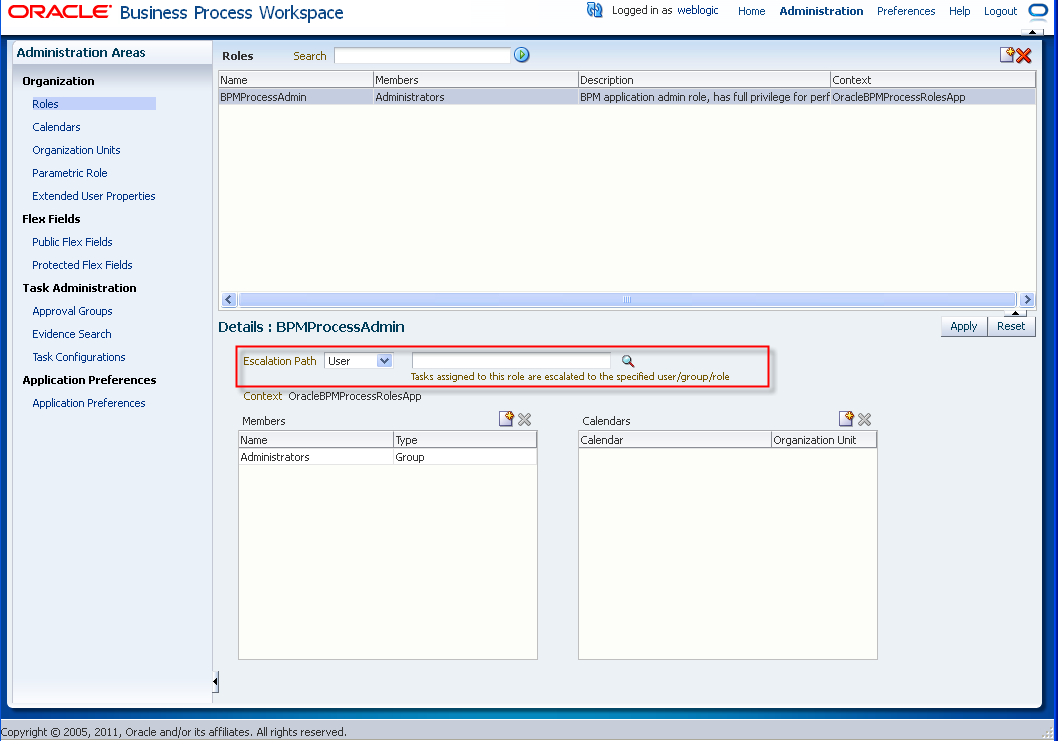Screen dimensions: 1058x741
Task: Add a member to Members table
Action: click(x=506, y=419)
